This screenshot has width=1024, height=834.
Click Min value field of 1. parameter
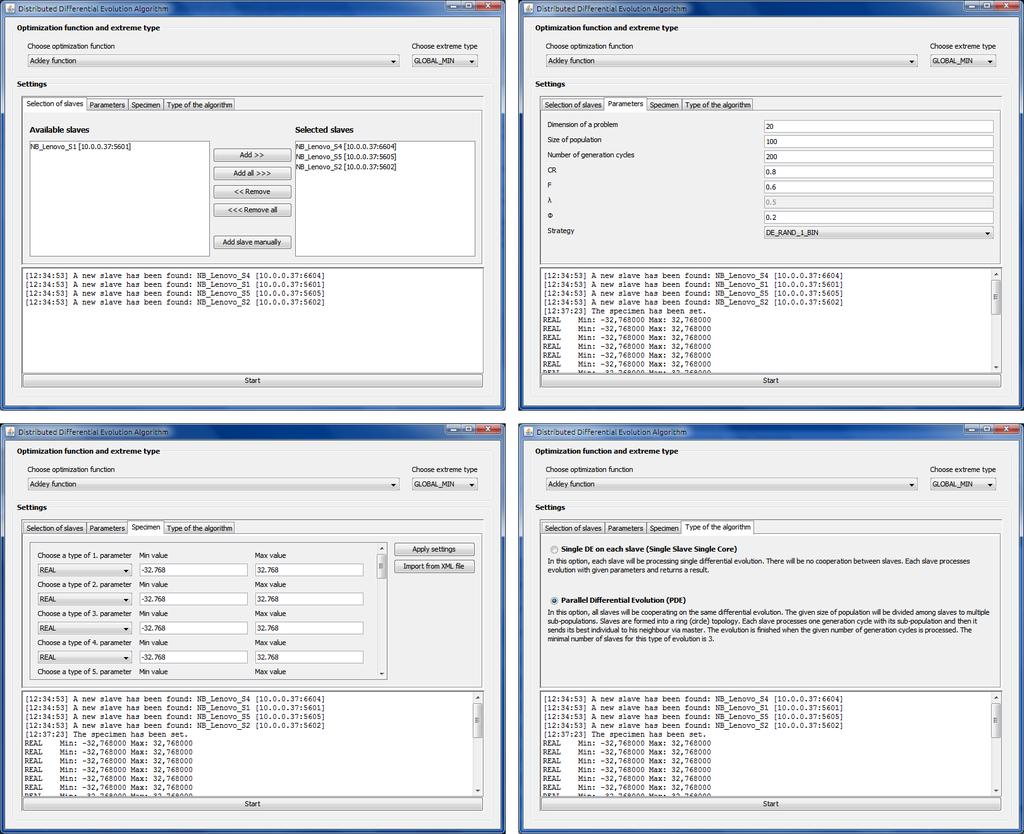coord(193,570)
